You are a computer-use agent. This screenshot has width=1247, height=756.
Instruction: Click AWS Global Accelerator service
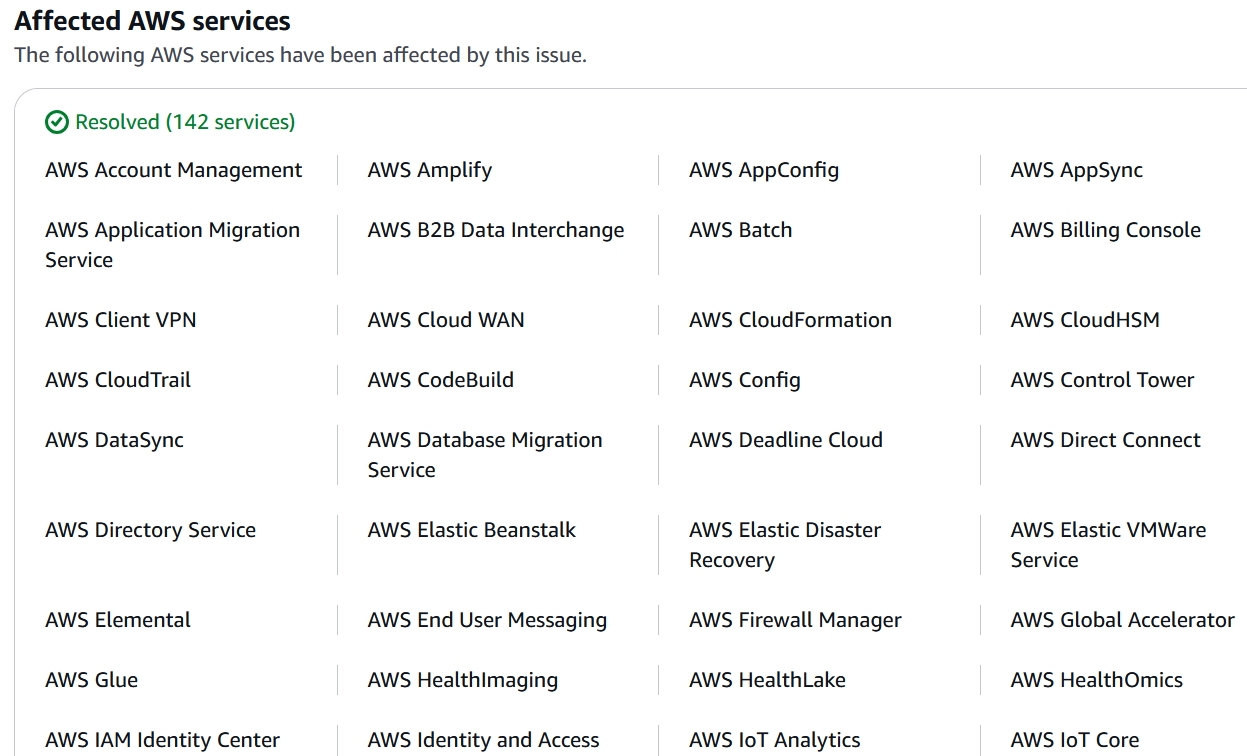[1122, 620]
